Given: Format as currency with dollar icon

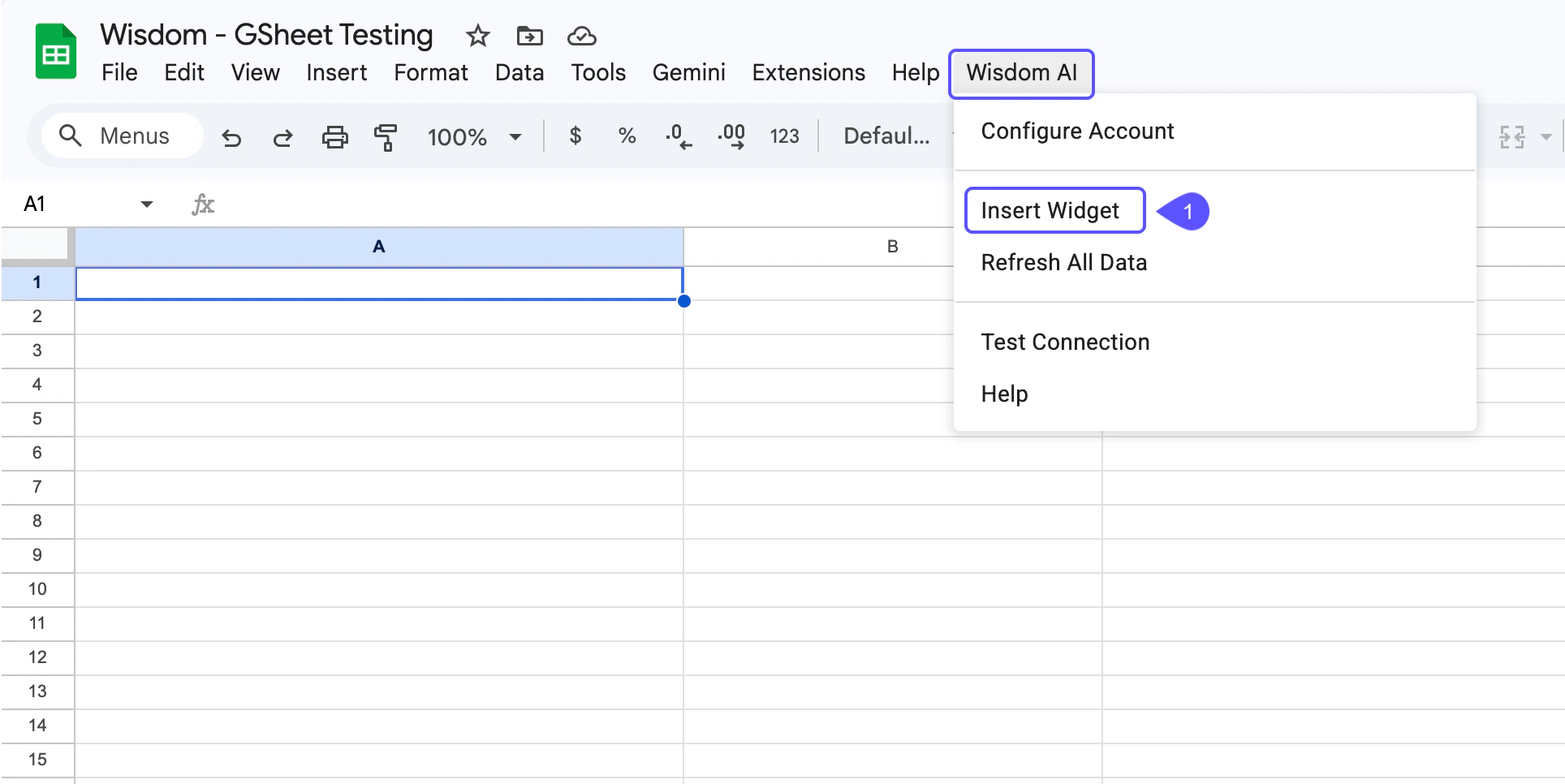Looking at the screenshot, I should (x=575, y=136).
